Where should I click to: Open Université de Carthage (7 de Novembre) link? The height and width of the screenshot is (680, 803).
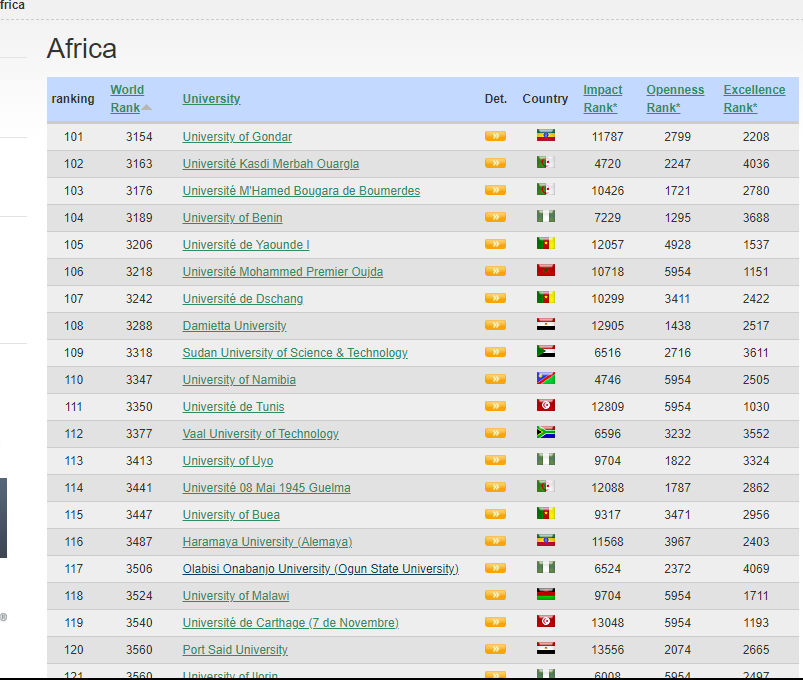point(290,623)
